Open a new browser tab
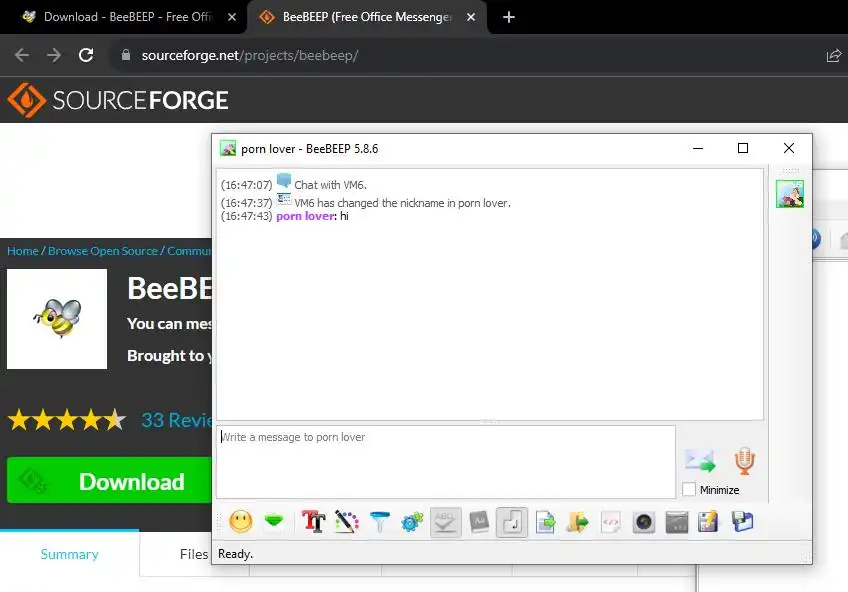Viewport: 848px width, 592px height. [508, 17]
